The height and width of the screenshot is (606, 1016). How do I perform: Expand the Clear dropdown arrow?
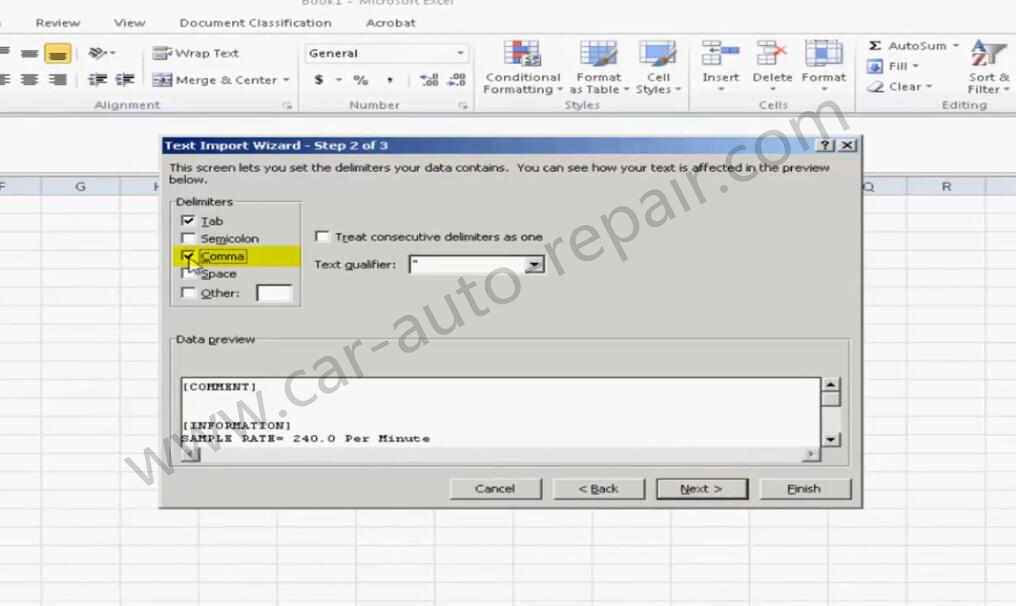(x=929, y=87)
